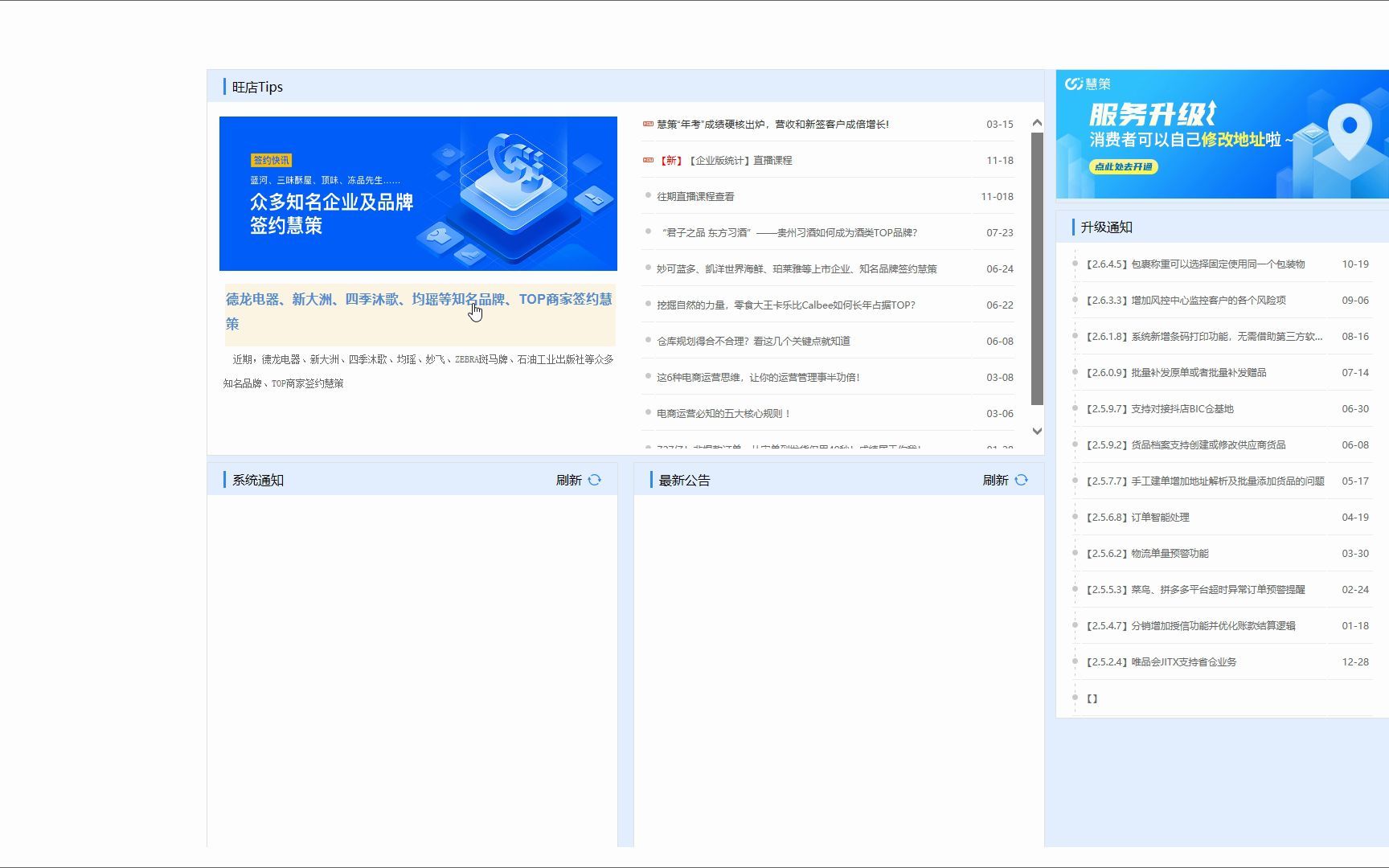
Task: Open upgrade note 【2.5.7.7】手工建单增加地址解析
Action: click(1205, 481)
